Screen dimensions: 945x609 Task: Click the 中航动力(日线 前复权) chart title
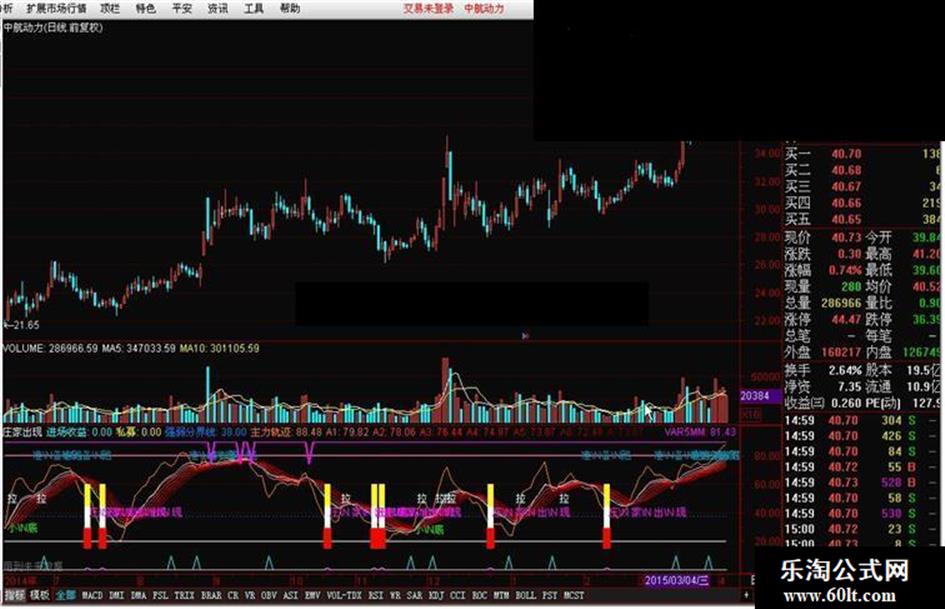pyautogui.click(x=54, y=27)
